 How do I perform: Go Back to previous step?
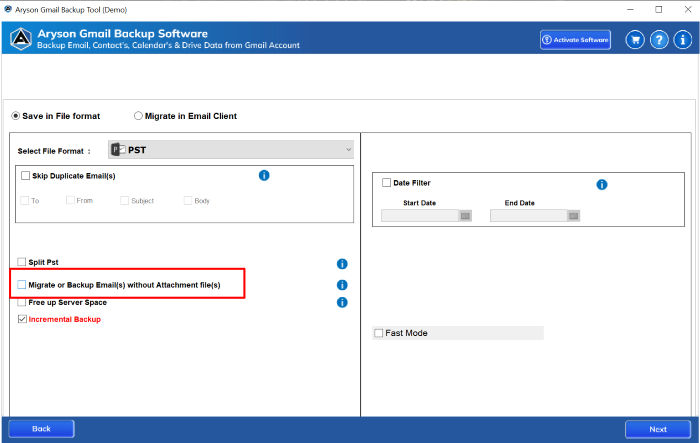coord(41,429)
